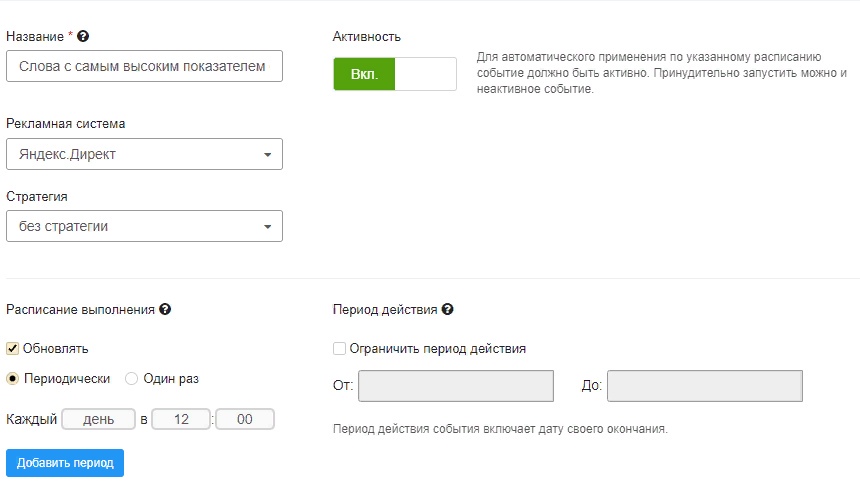Expand the Стратегия dropdown showing без стратегии
The width and height of the screenshot is (860, 490).
click(x=144, y=226)
